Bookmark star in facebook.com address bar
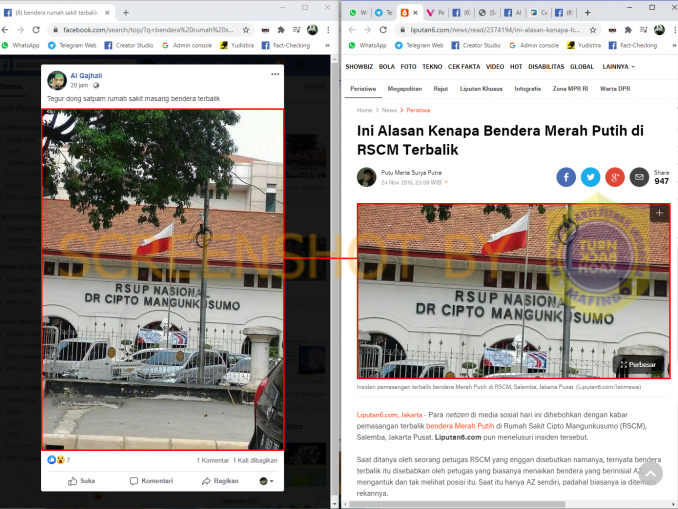The width and height of the screenshot is (678, 509). [x=246, y=30]
